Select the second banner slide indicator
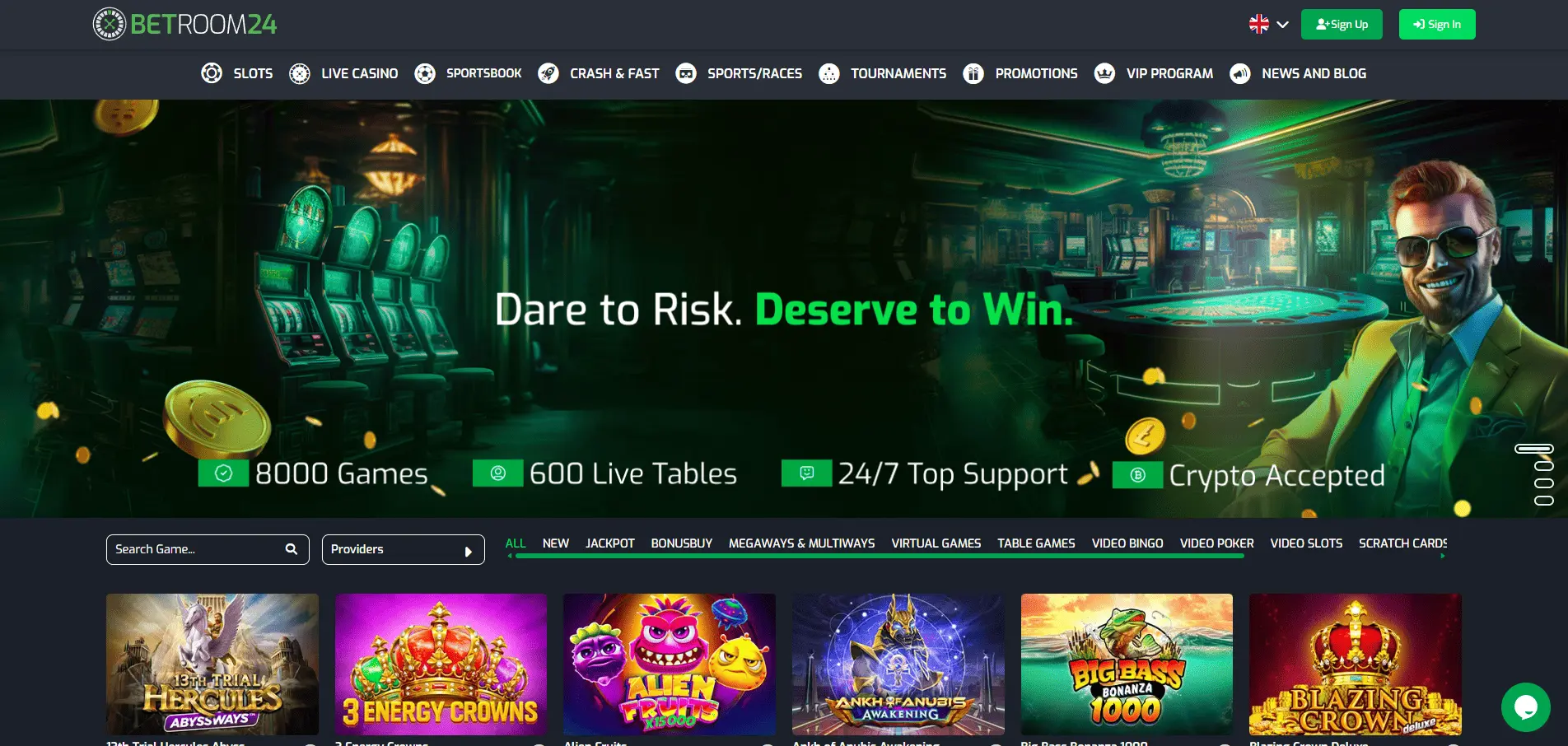This screenshot has width=1568, height=746. coord(1544,466)
